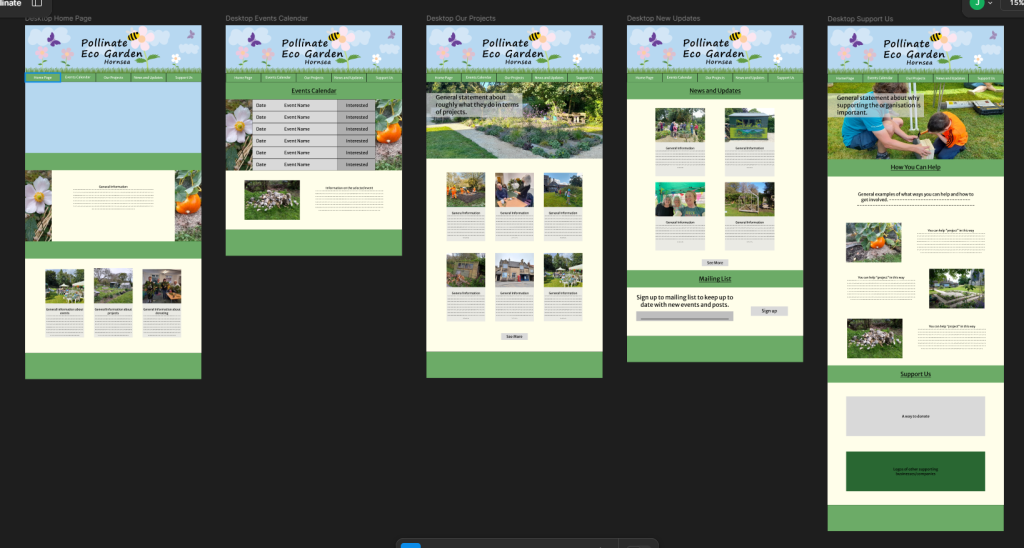Select the "Desktop Our Projects" frame label

click(x=460, y=19)
